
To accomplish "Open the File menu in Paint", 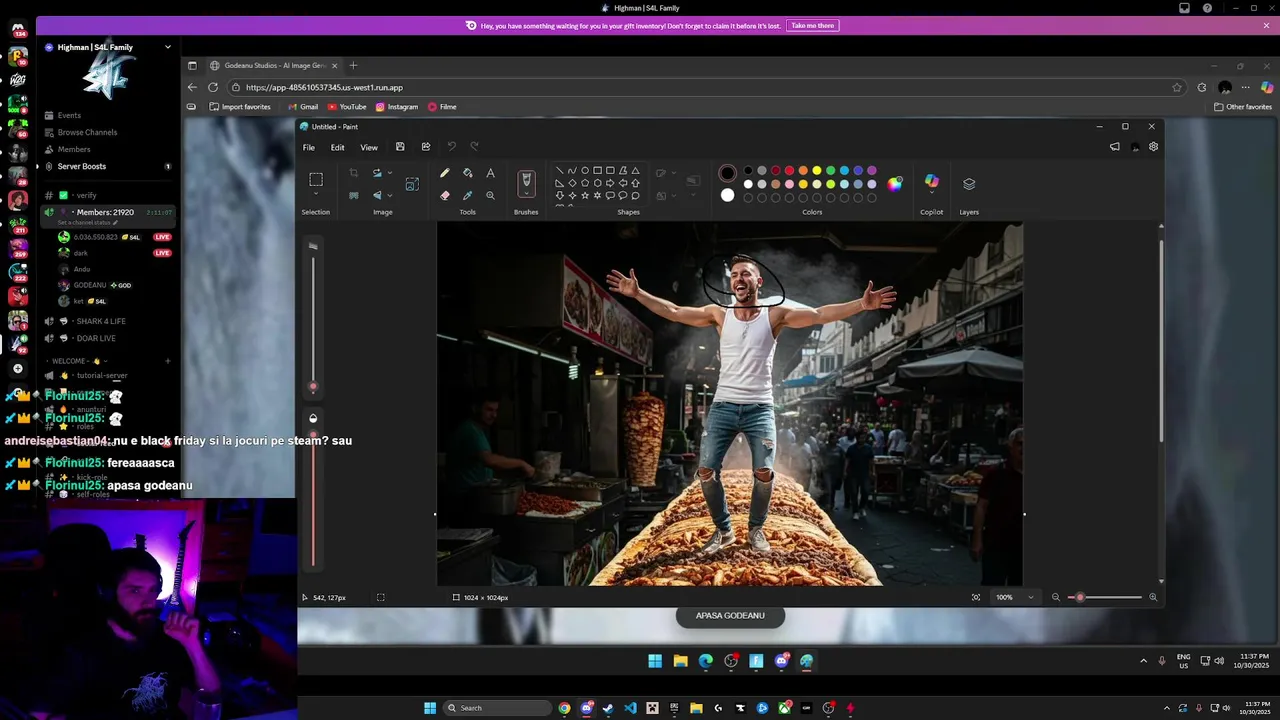I will 309,148.
